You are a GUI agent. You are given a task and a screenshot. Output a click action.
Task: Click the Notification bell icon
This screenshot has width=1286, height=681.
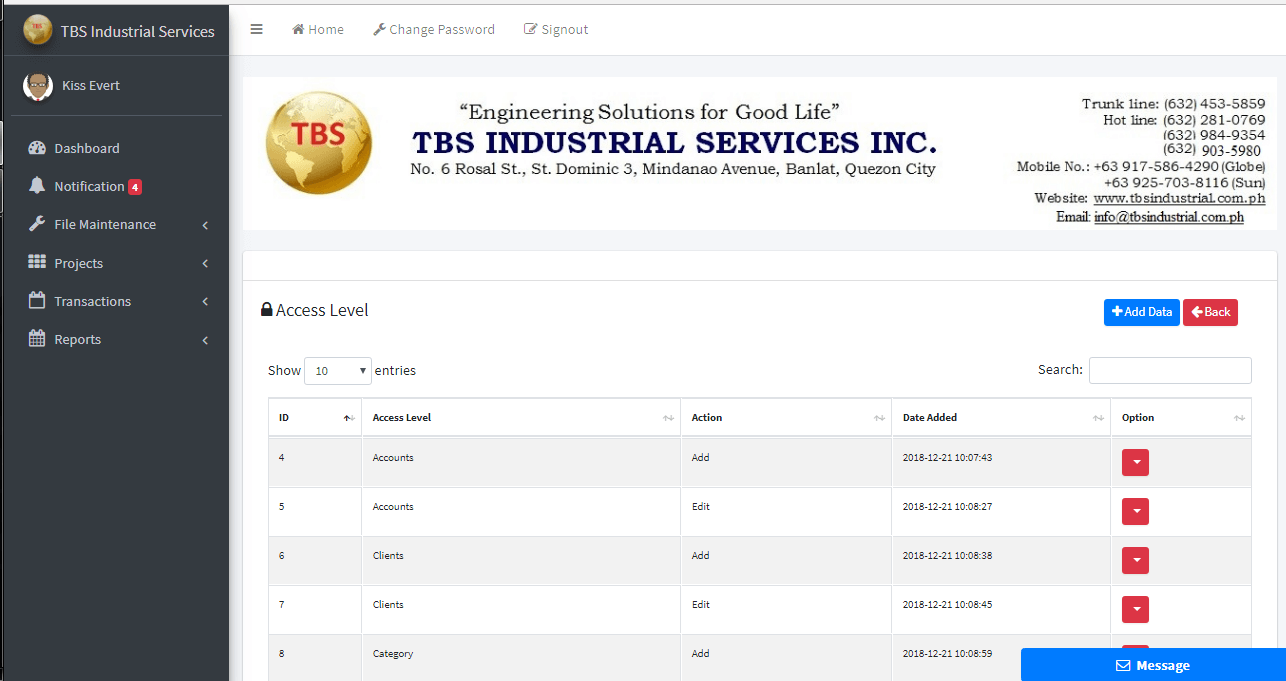pos(37,186)
